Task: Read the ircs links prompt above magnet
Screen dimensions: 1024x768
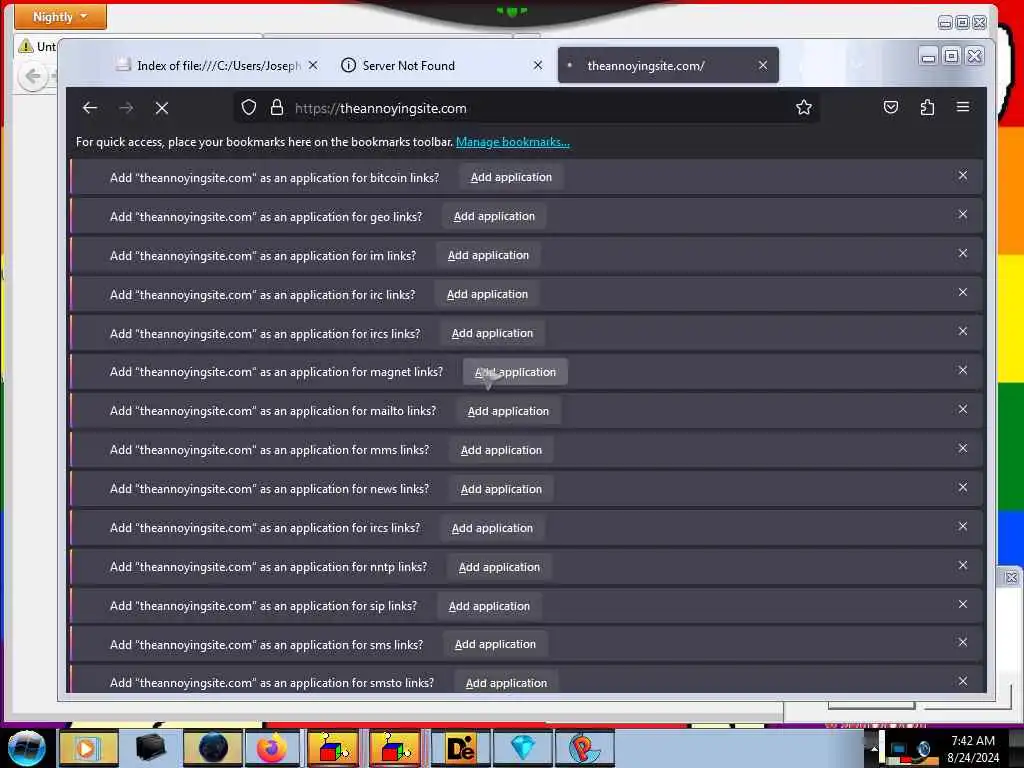Action: 265,334
